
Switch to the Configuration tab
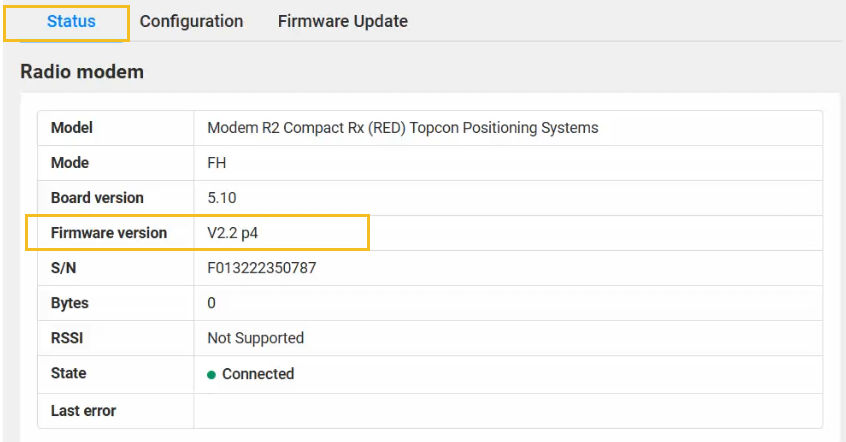point(191,22)
